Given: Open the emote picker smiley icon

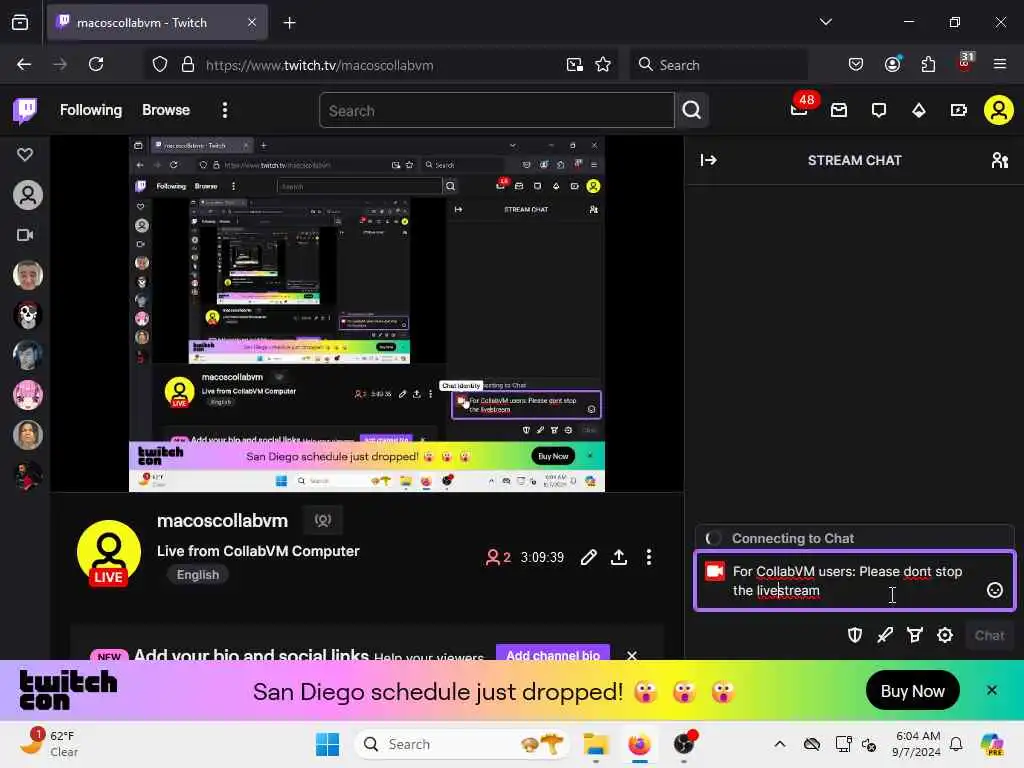Looking at the screenshot, I should click(995, 590).
